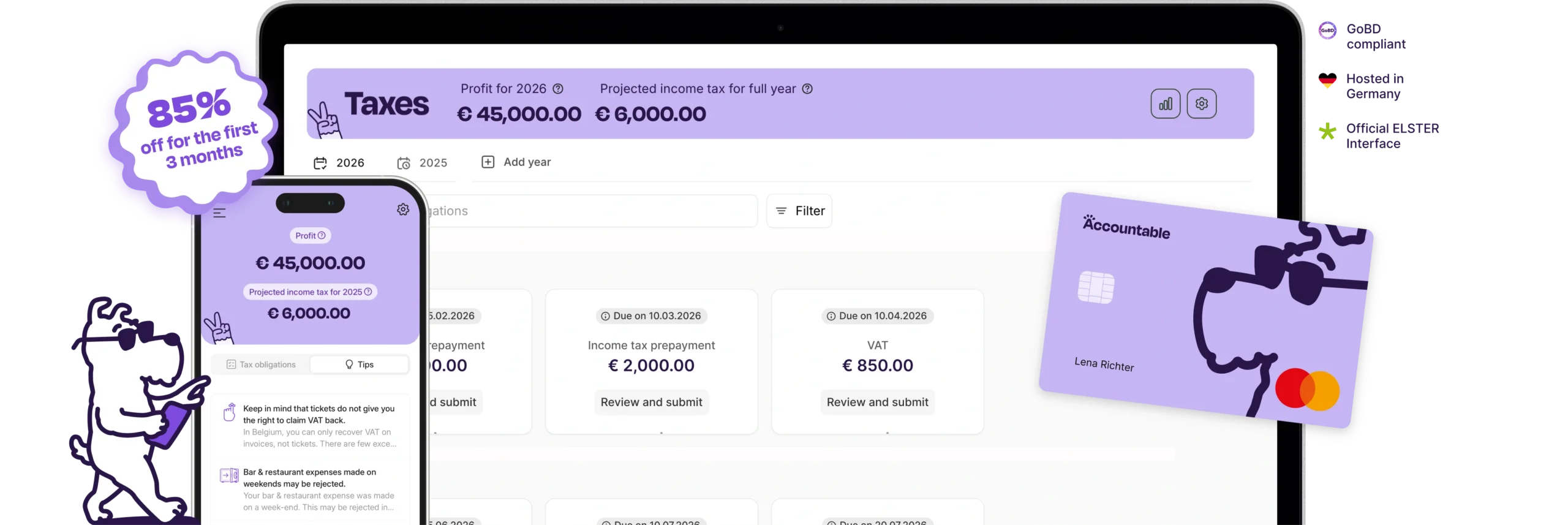
Task: Click Review and submit for VAT
Action: coord(877,402)
